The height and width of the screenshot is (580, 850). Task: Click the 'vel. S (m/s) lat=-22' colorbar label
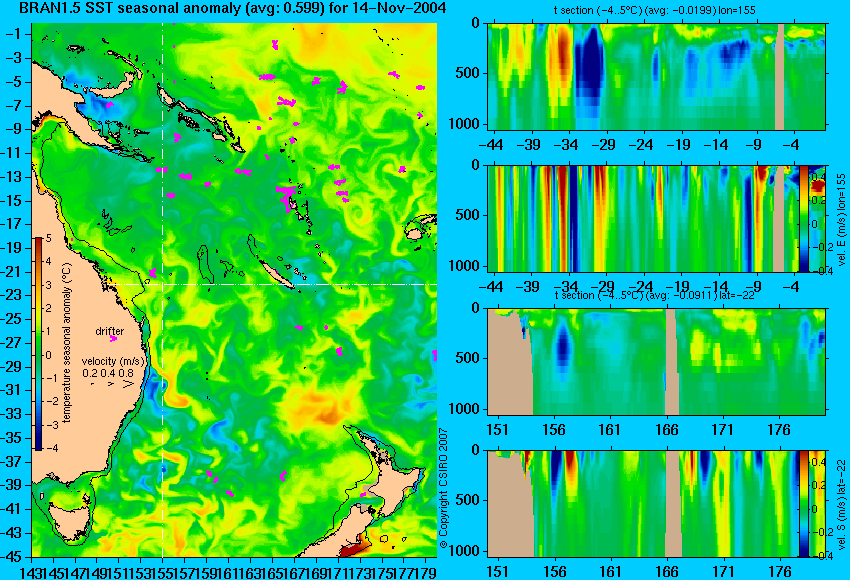click(x=842, y=504)
